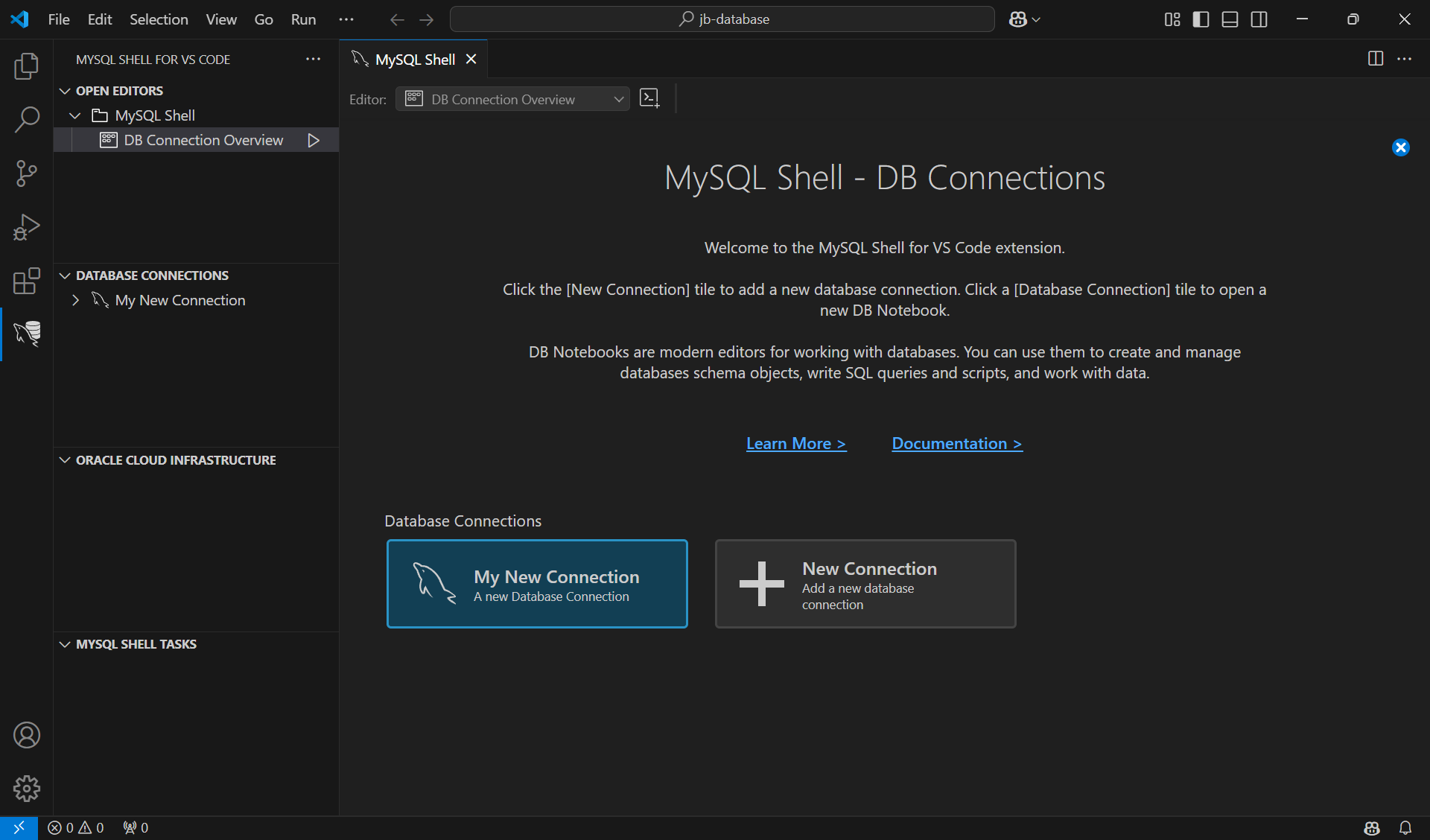The image size is (1430, 840).
Task: Open the MySQL Shell activity bar icon
Action: click(27, 334)
